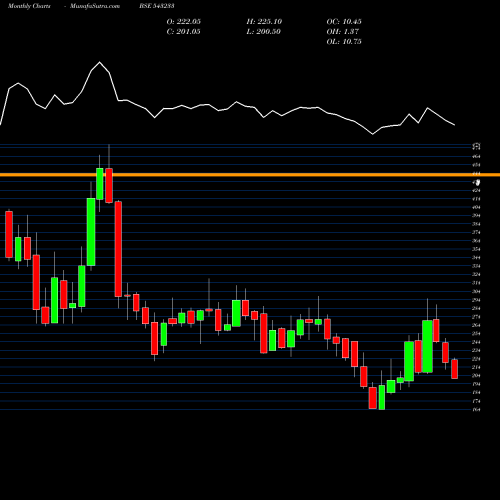Click the 'Monthly Charts' title text
500x500 pixels.
click(29, 6)
